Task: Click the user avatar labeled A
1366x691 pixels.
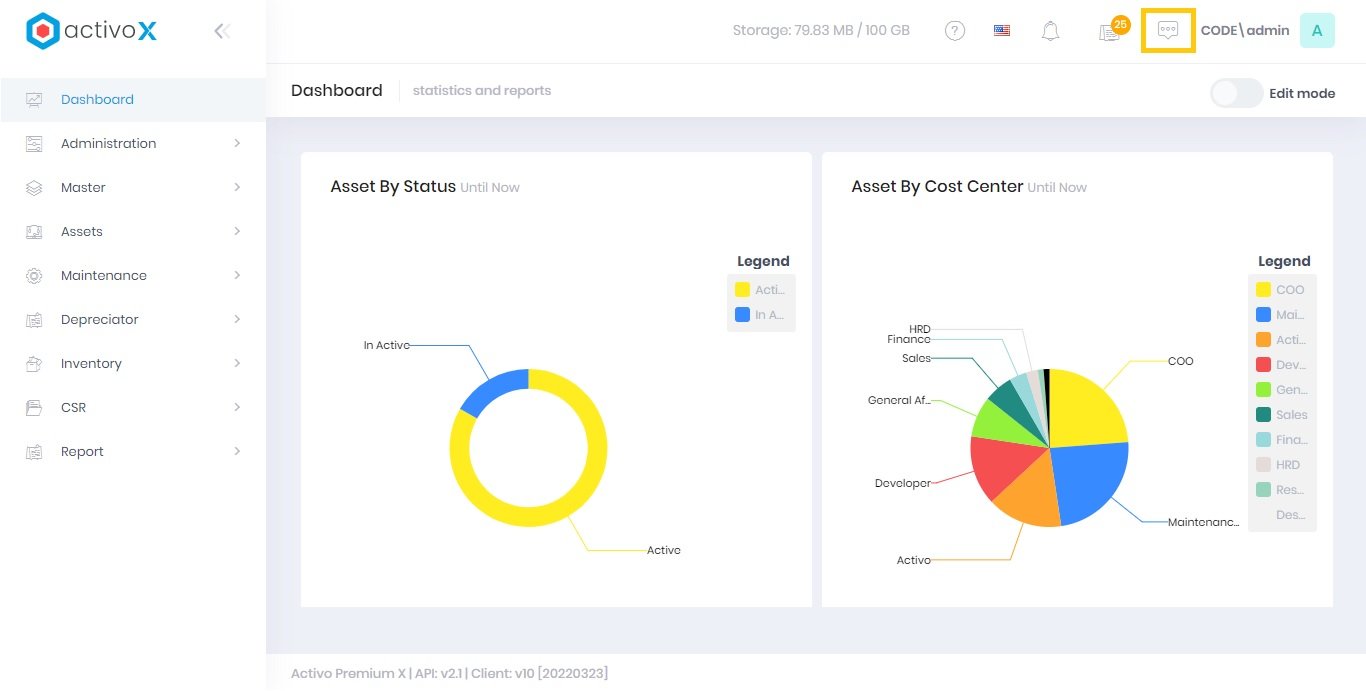Action: [1317, 31]
